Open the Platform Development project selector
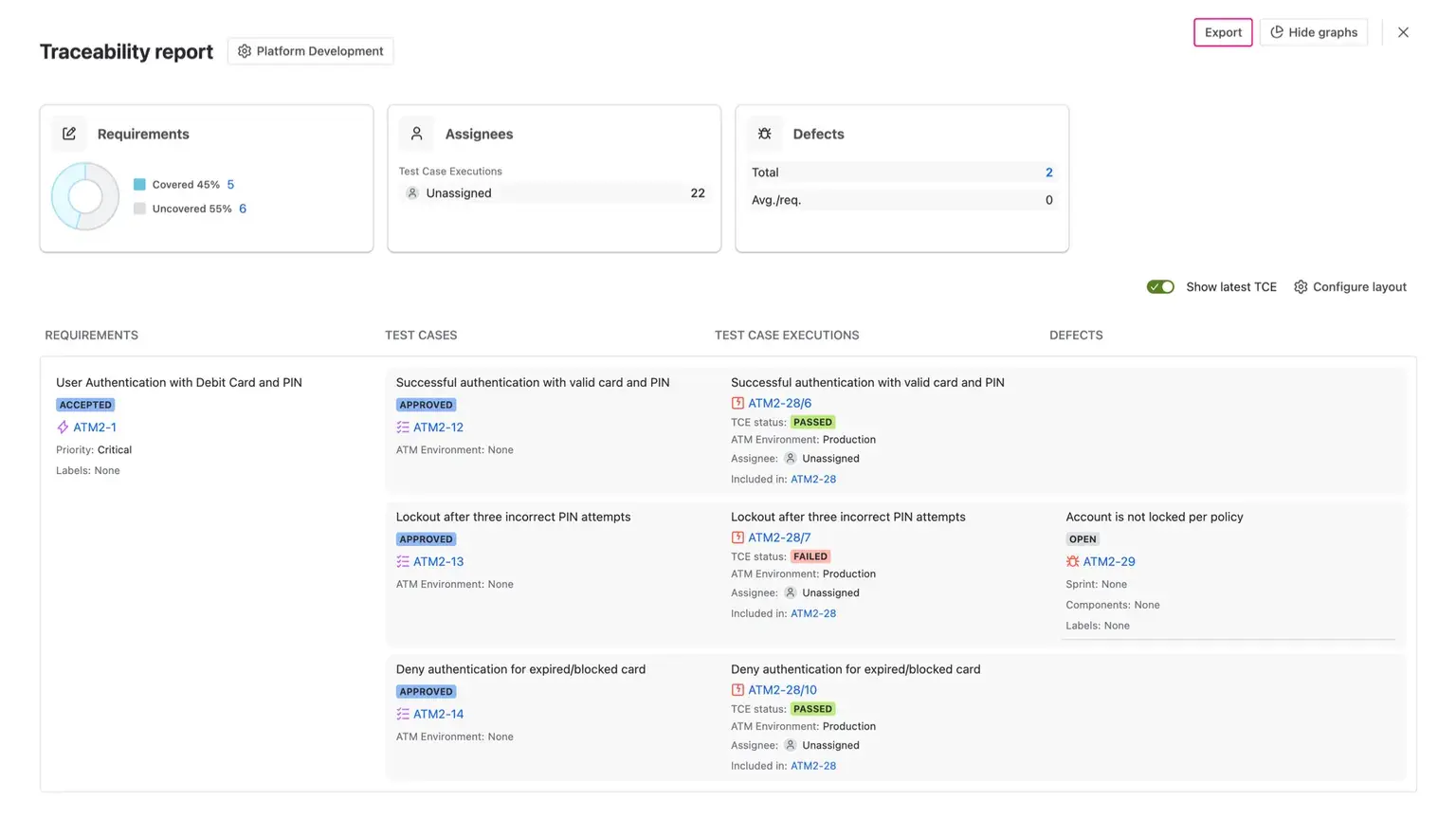The height and width of the screenshot is (819, 1456). (x=310, y=50)
